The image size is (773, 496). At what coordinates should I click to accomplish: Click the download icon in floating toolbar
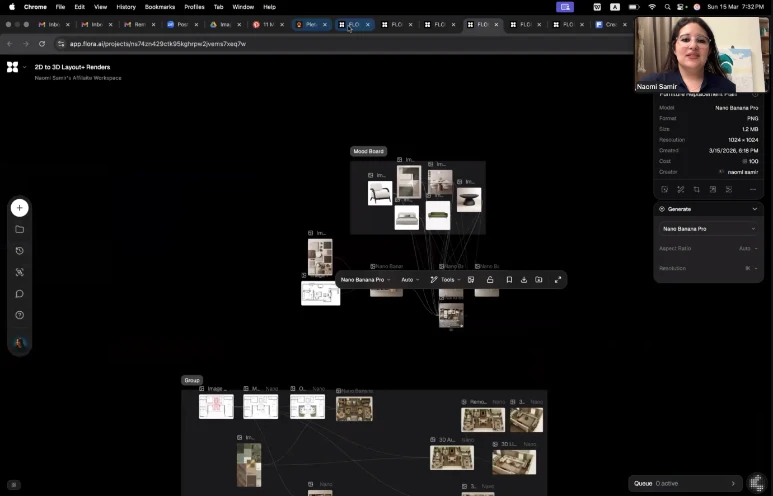tap(524, 280)
